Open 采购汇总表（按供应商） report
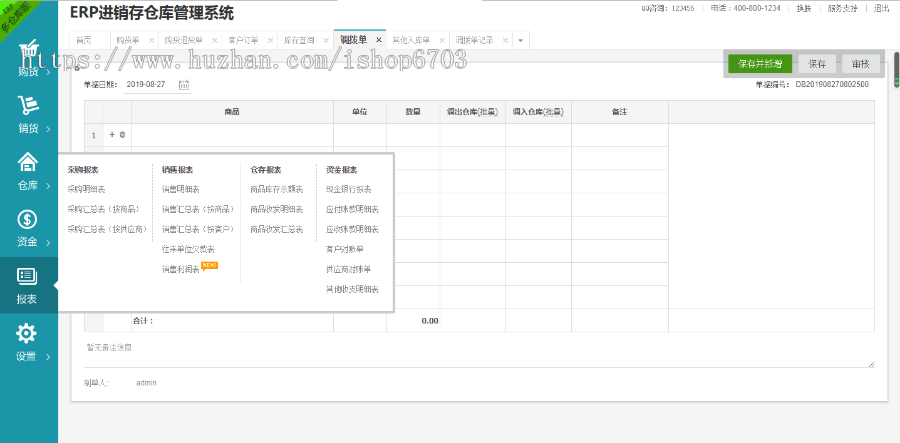This screenshot has height=443, width=900. [x=107, y=229]
